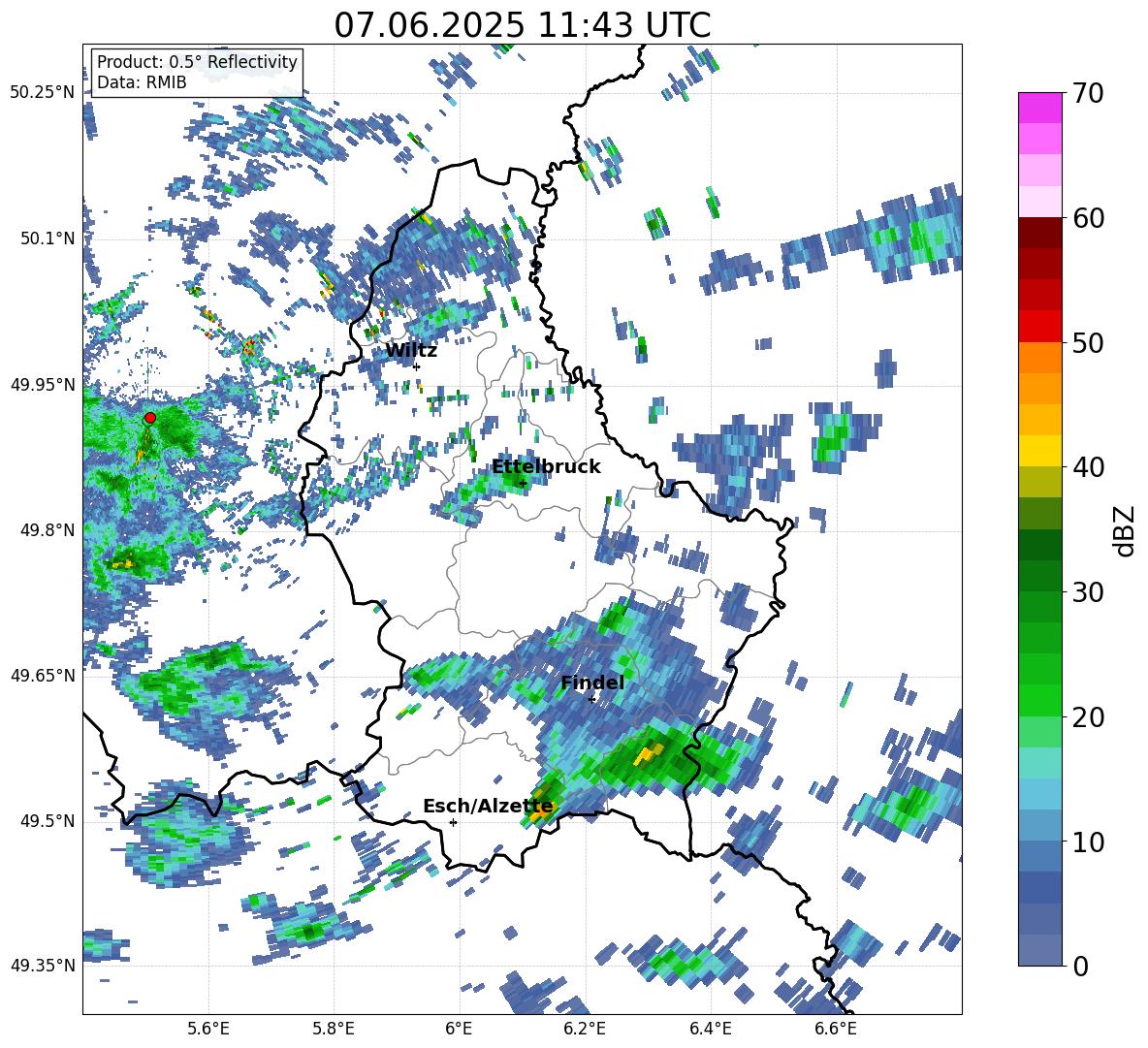Click the Data: RMIB text
Screen dimensions: 1148x1048
pyautogui.click(x=142, y=82)
